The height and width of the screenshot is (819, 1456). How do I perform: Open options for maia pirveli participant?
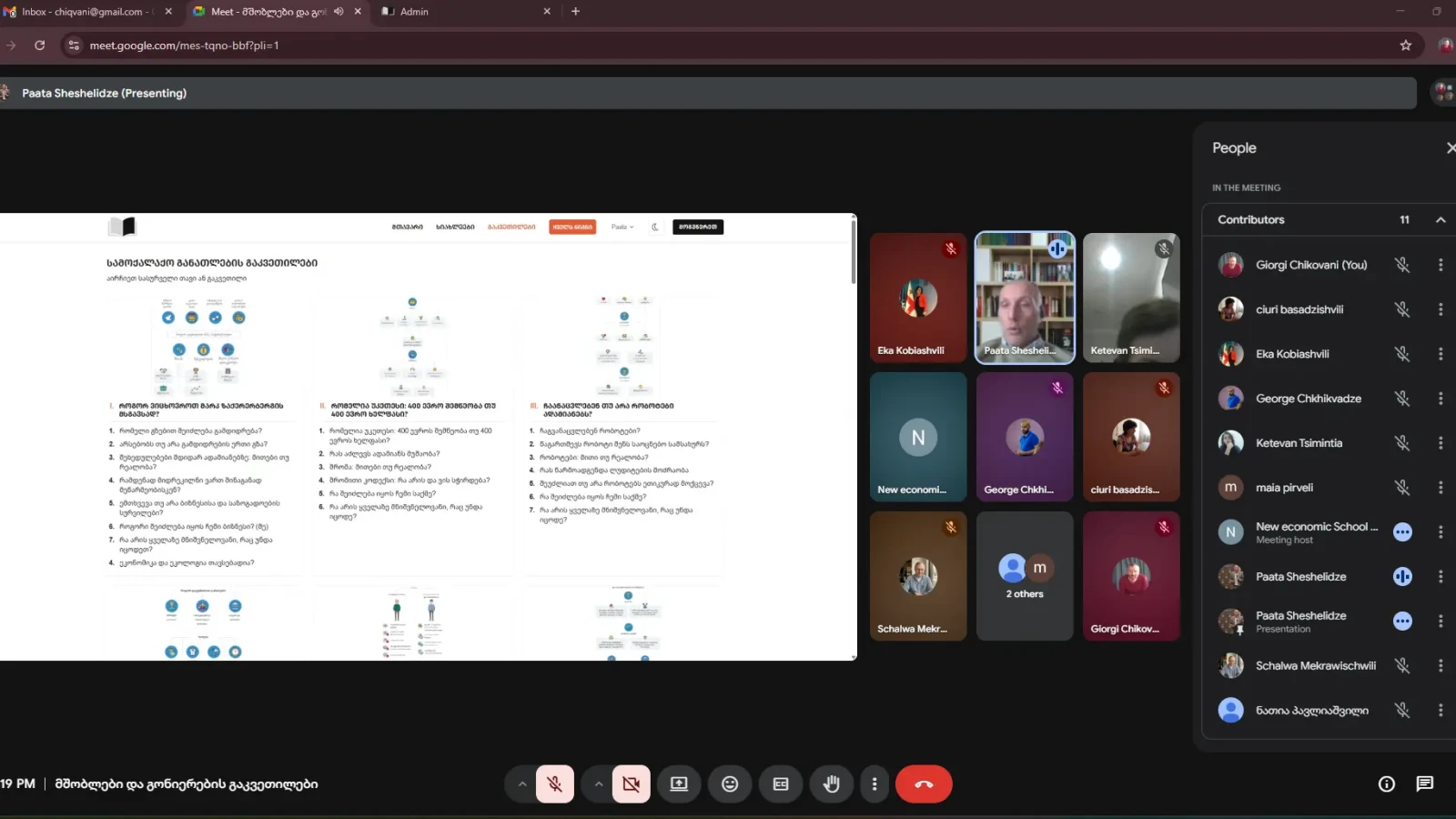pyautogui.click(x=1440, y=488)
